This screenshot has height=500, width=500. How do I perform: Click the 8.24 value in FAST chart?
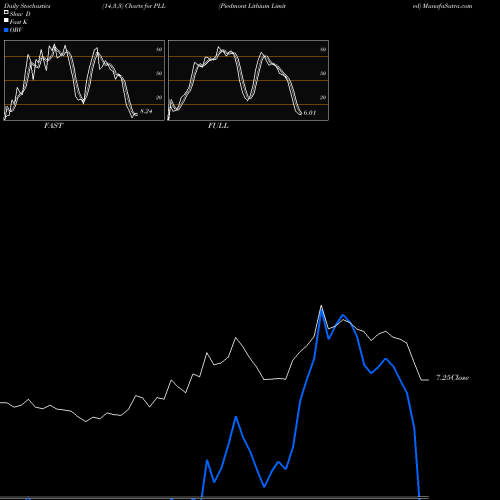146,111
